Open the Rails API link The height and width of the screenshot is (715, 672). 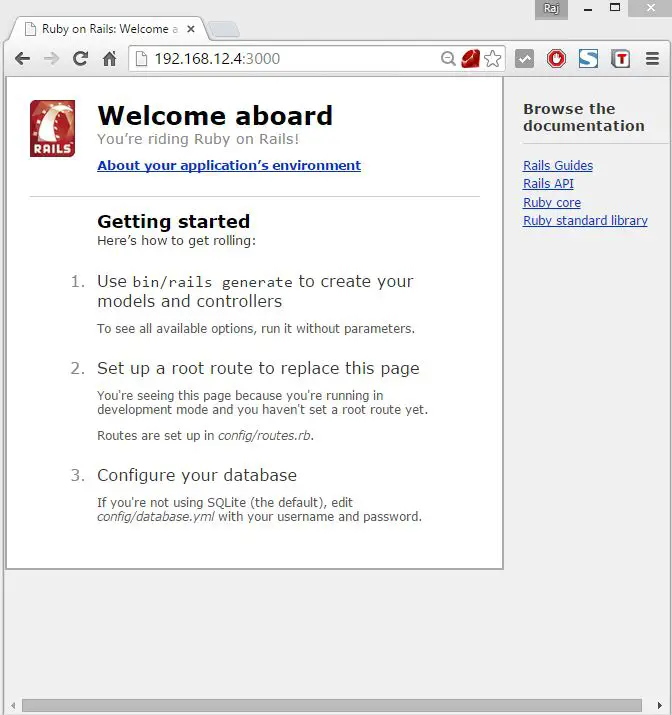pyautogui.click(x=548, y=184)
